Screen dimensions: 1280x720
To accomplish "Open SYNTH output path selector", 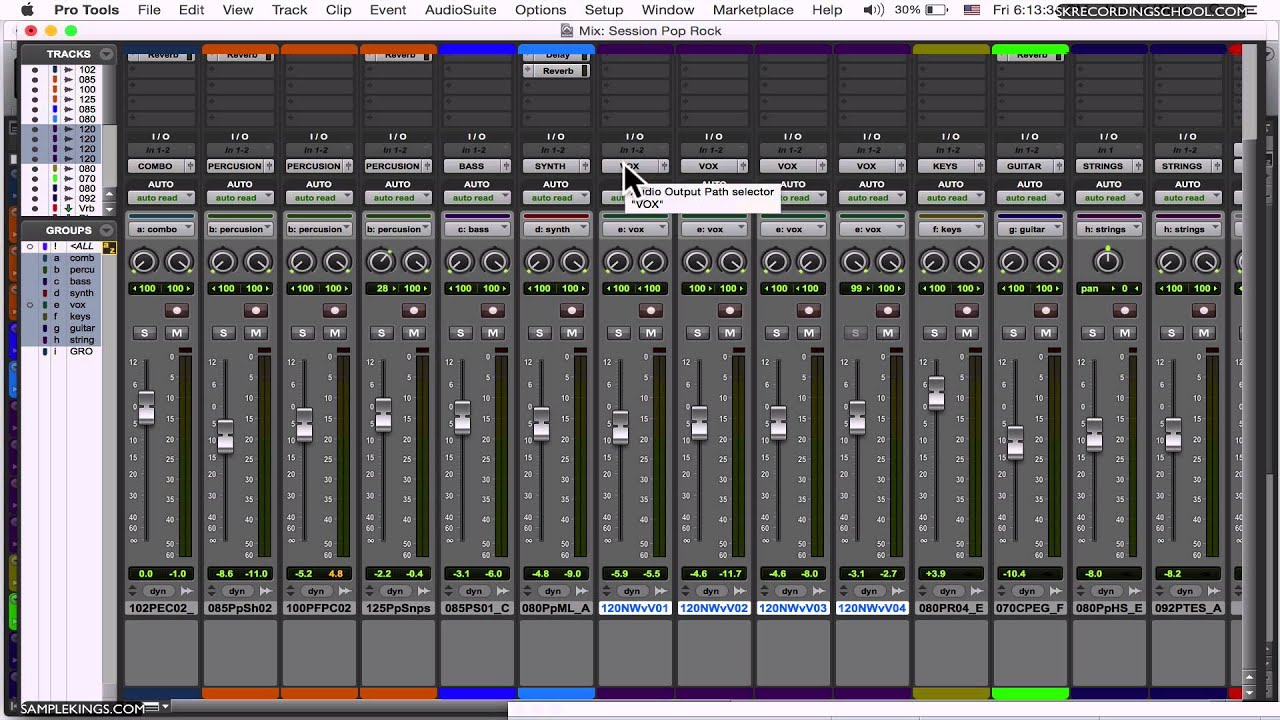I will pos(550,166).
